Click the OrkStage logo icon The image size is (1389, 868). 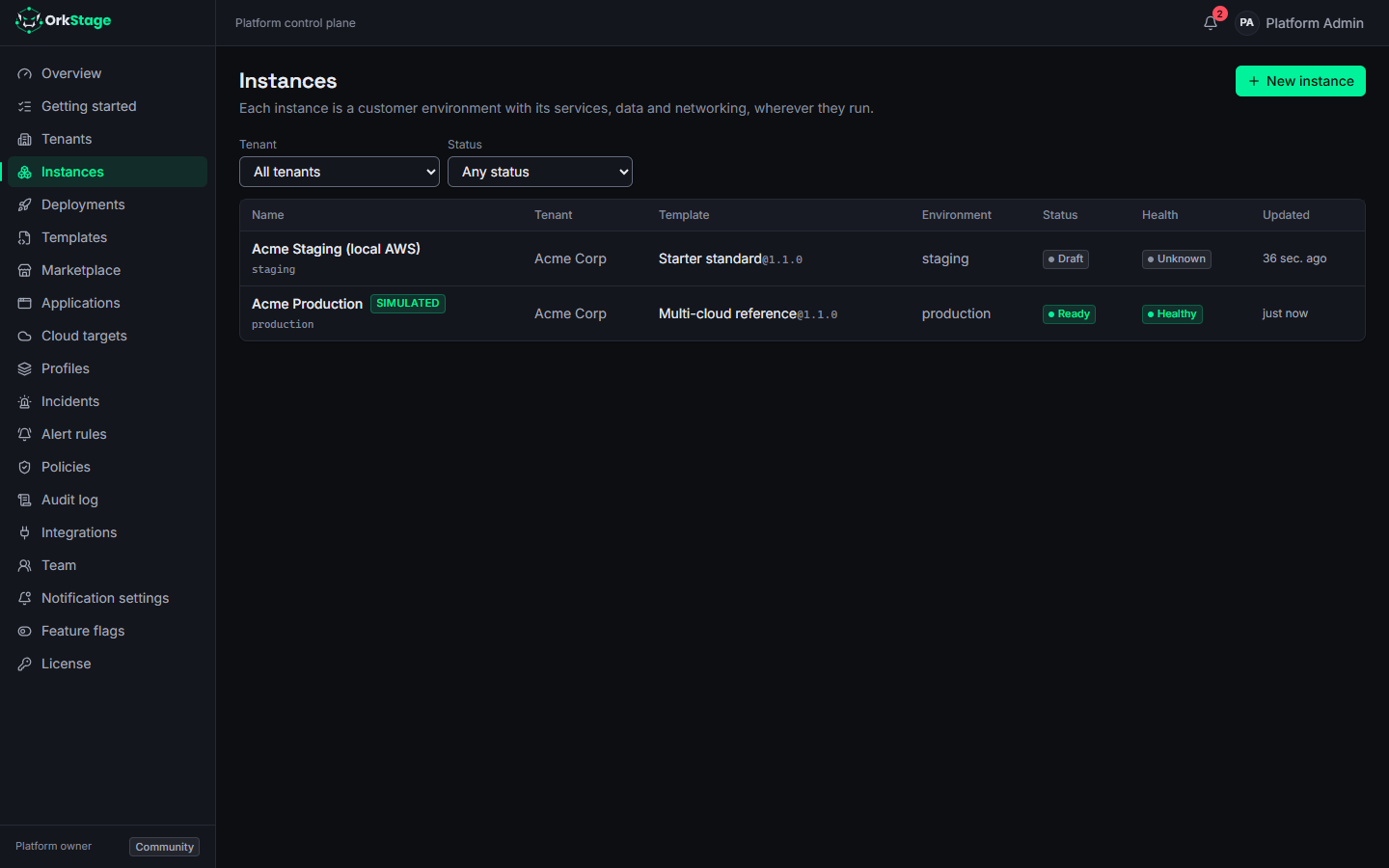(x=29, y=20)
